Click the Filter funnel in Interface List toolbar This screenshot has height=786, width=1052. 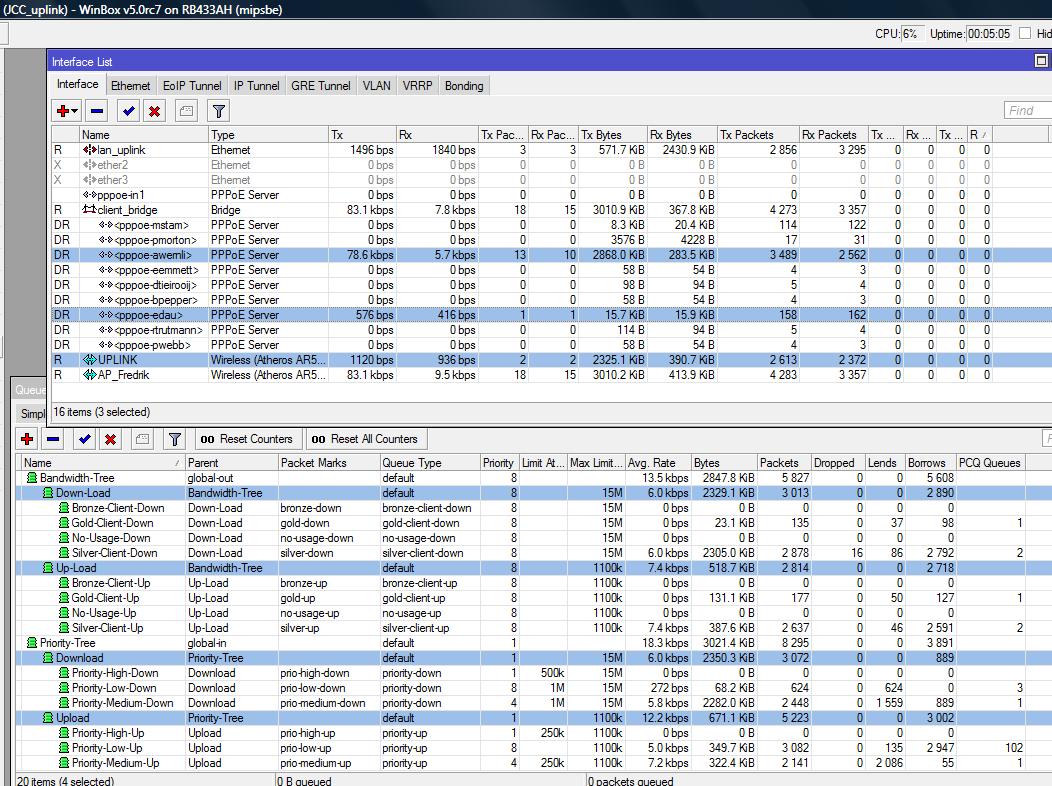coord(219,111)
